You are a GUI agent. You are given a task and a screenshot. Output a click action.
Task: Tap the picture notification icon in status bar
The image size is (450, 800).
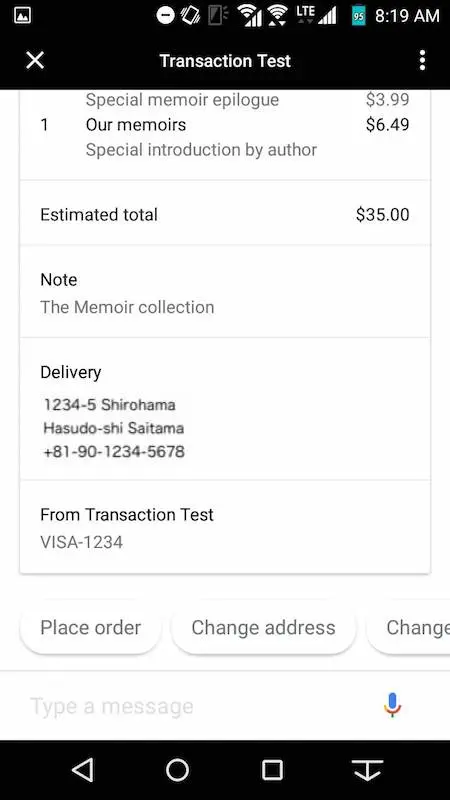click(22, 15)
